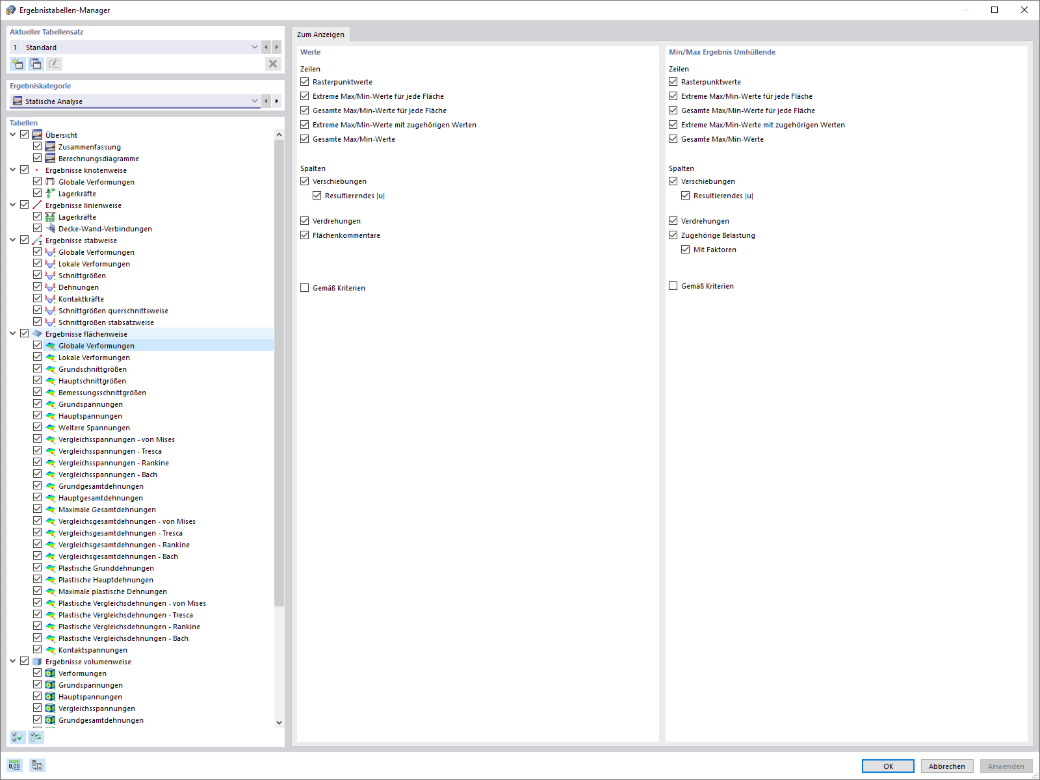Click the Ergebnisse volumenweise solid icon

[x=37, y=661]
